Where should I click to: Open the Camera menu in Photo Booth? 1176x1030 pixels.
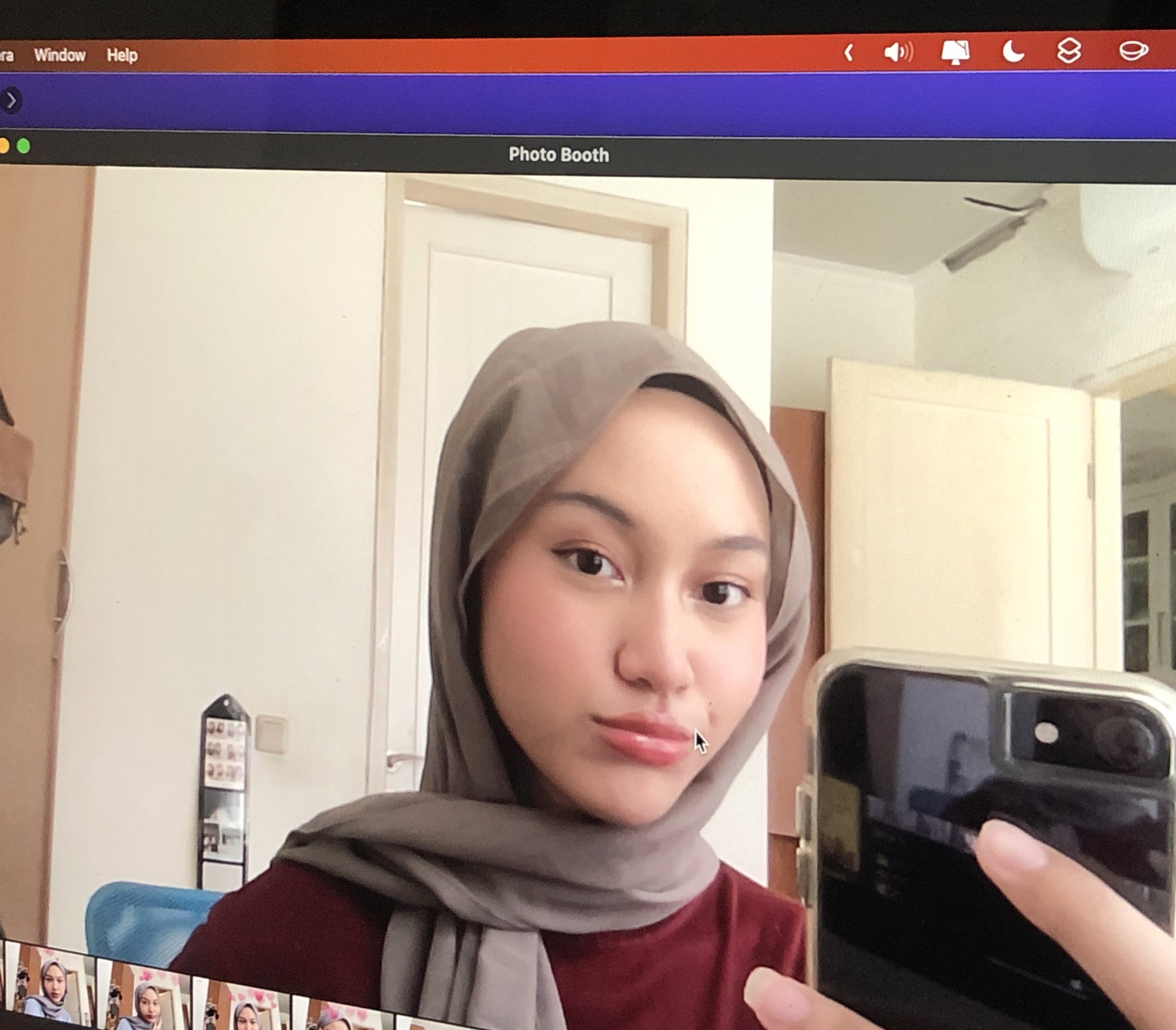(7, 55)
